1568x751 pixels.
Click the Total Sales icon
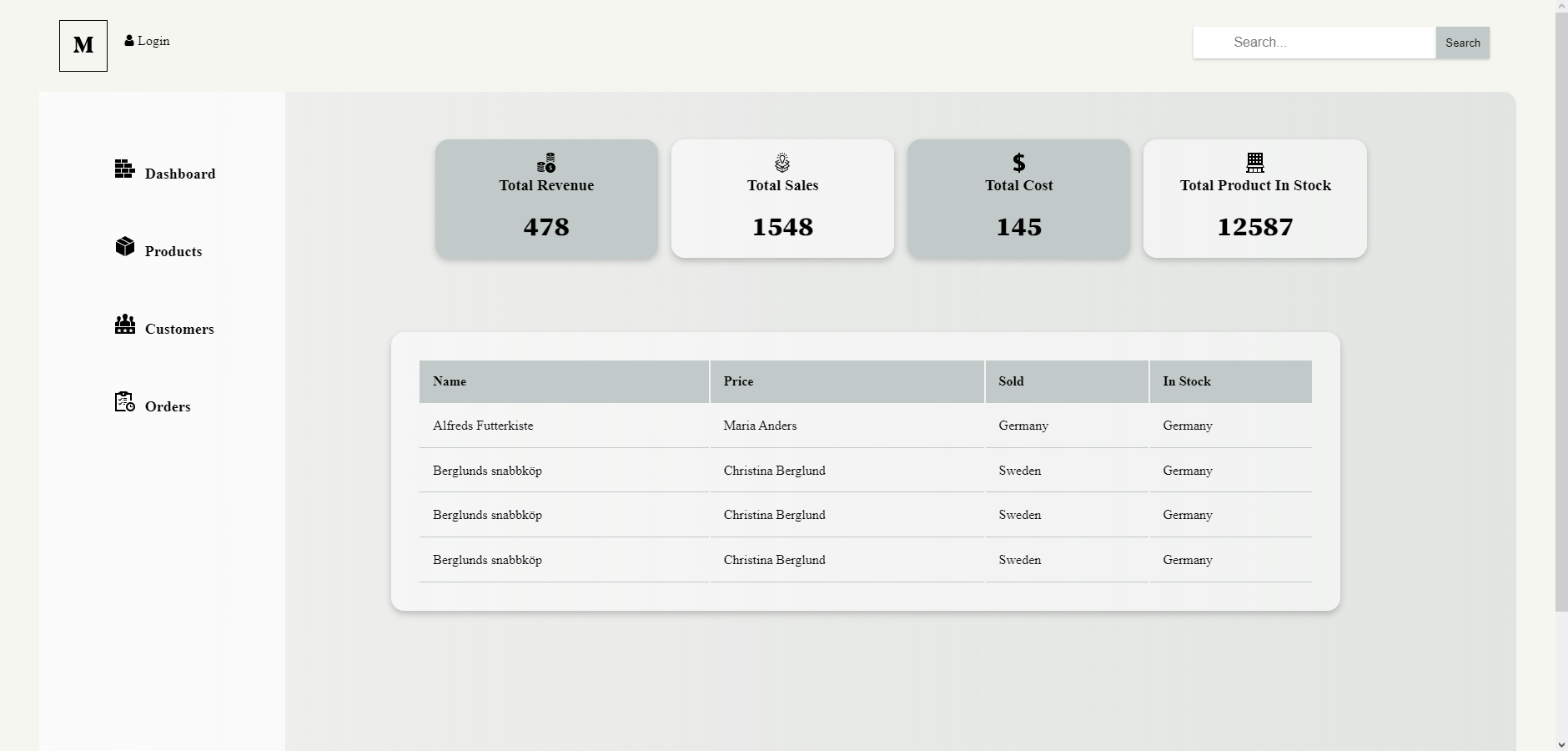pos(782,163)
